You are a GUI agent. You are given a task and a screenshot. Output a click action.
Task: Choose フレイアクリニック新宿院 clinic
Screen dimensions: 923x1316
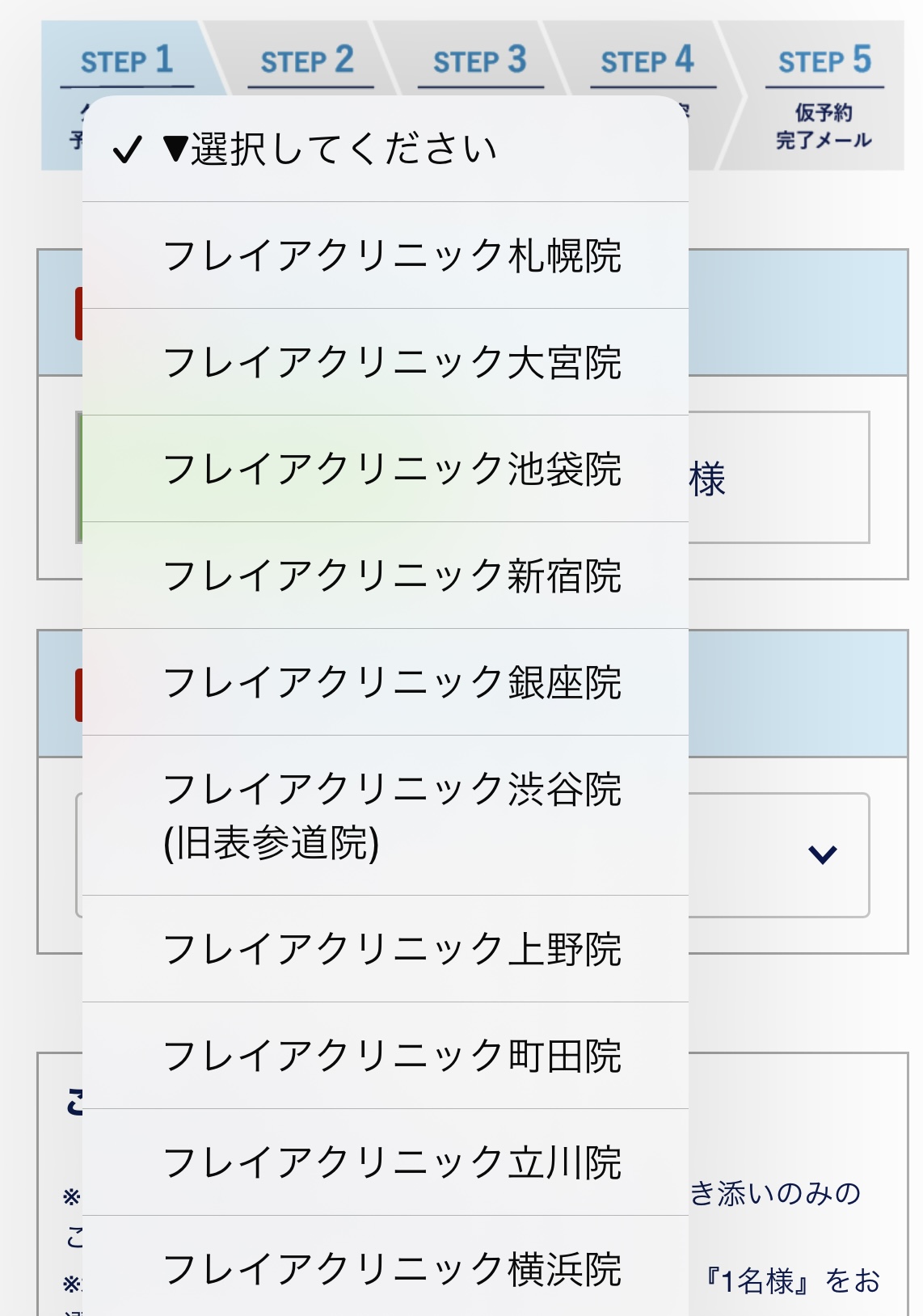click(392, 576)
